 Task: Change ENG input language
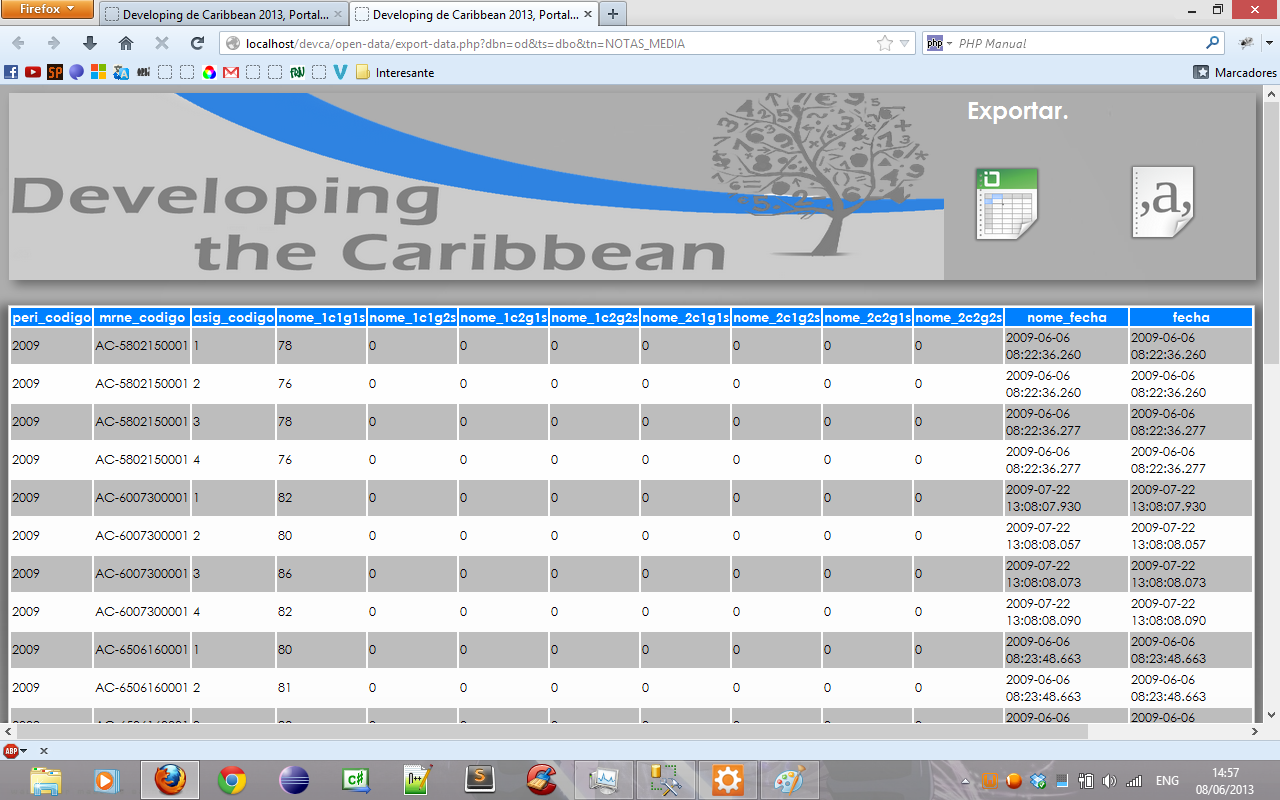pos(1167,781)
